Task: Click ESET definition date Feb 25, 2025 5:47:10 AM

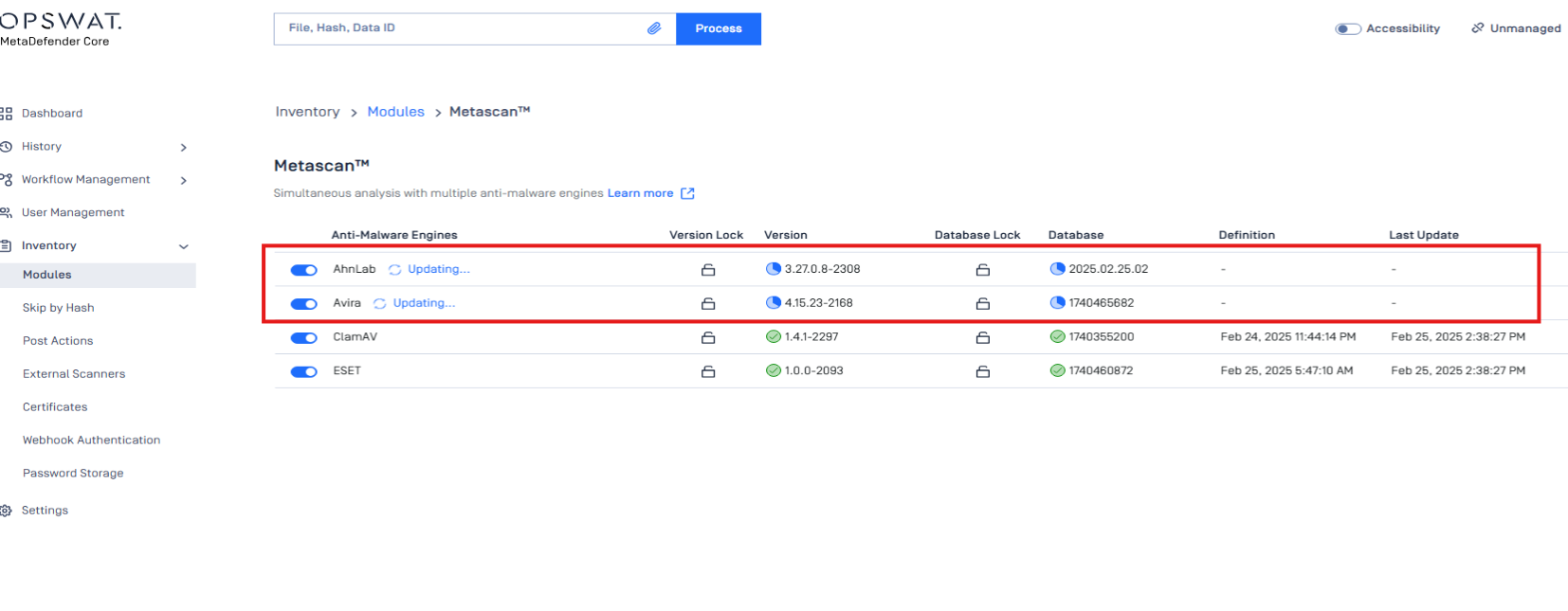Action: coord(1286,371)
